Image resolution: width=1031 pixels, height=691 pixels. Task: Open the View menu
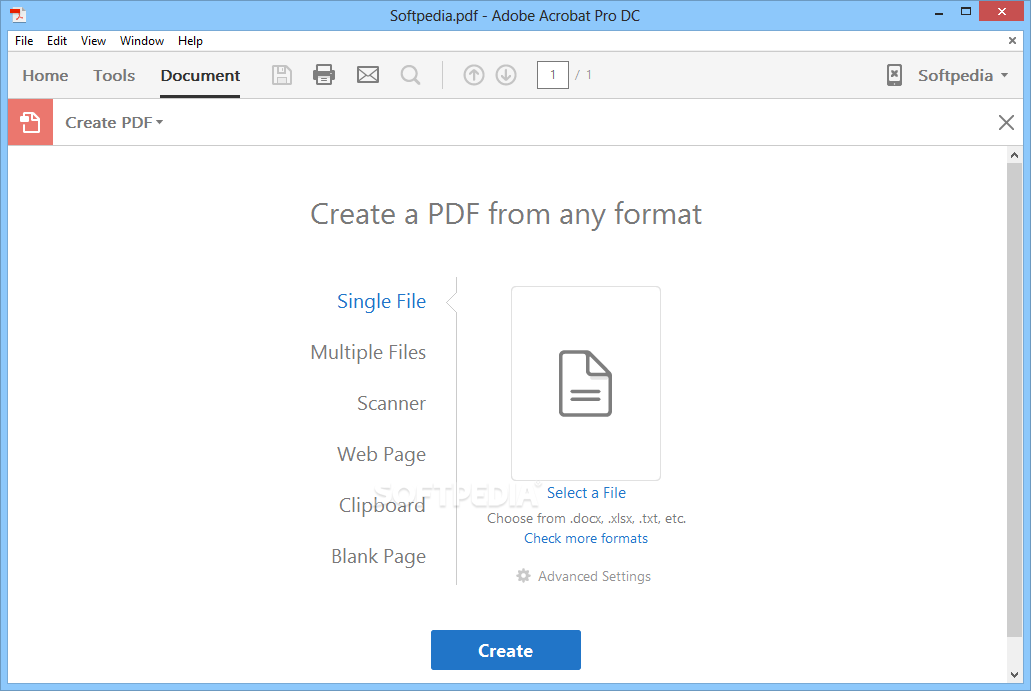(93, 41)
